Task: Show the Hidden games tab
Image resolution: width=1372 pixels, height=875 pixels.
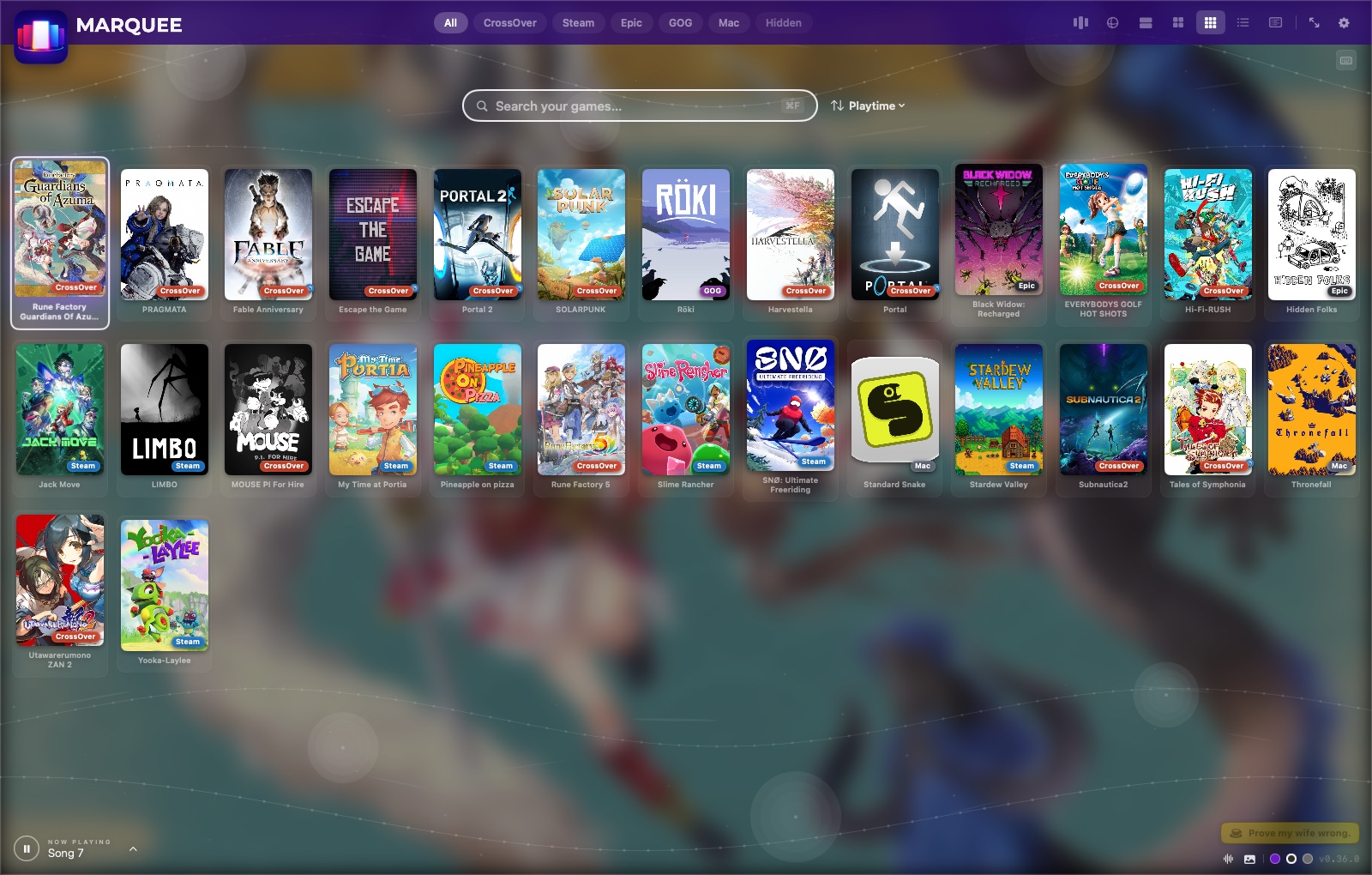Action: click(784, 23)
